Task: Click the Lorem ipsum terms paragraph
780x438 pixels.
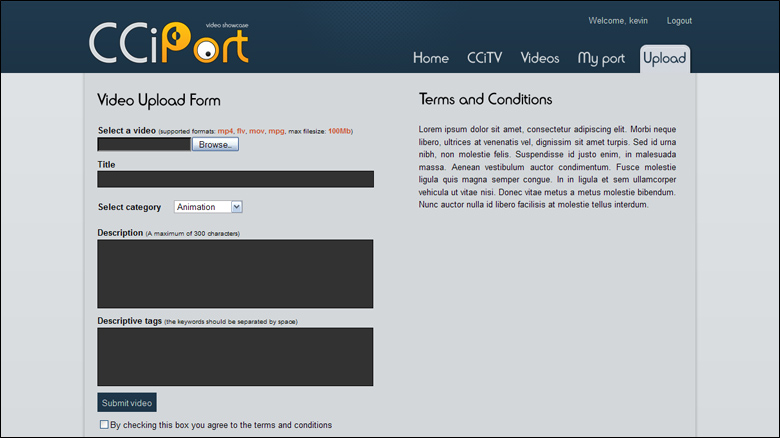Action: pyautogui.click(x=547, y=166)
